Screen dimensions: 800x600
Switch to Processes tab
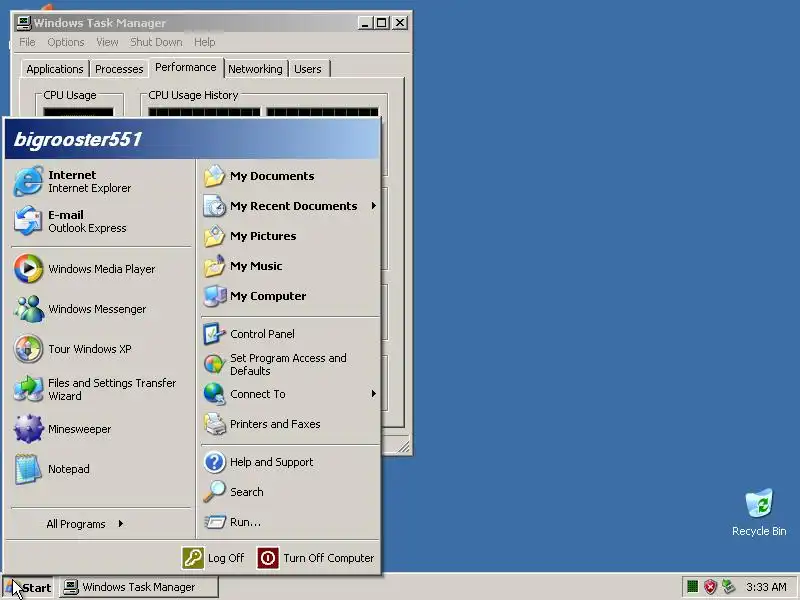(119, 69)
